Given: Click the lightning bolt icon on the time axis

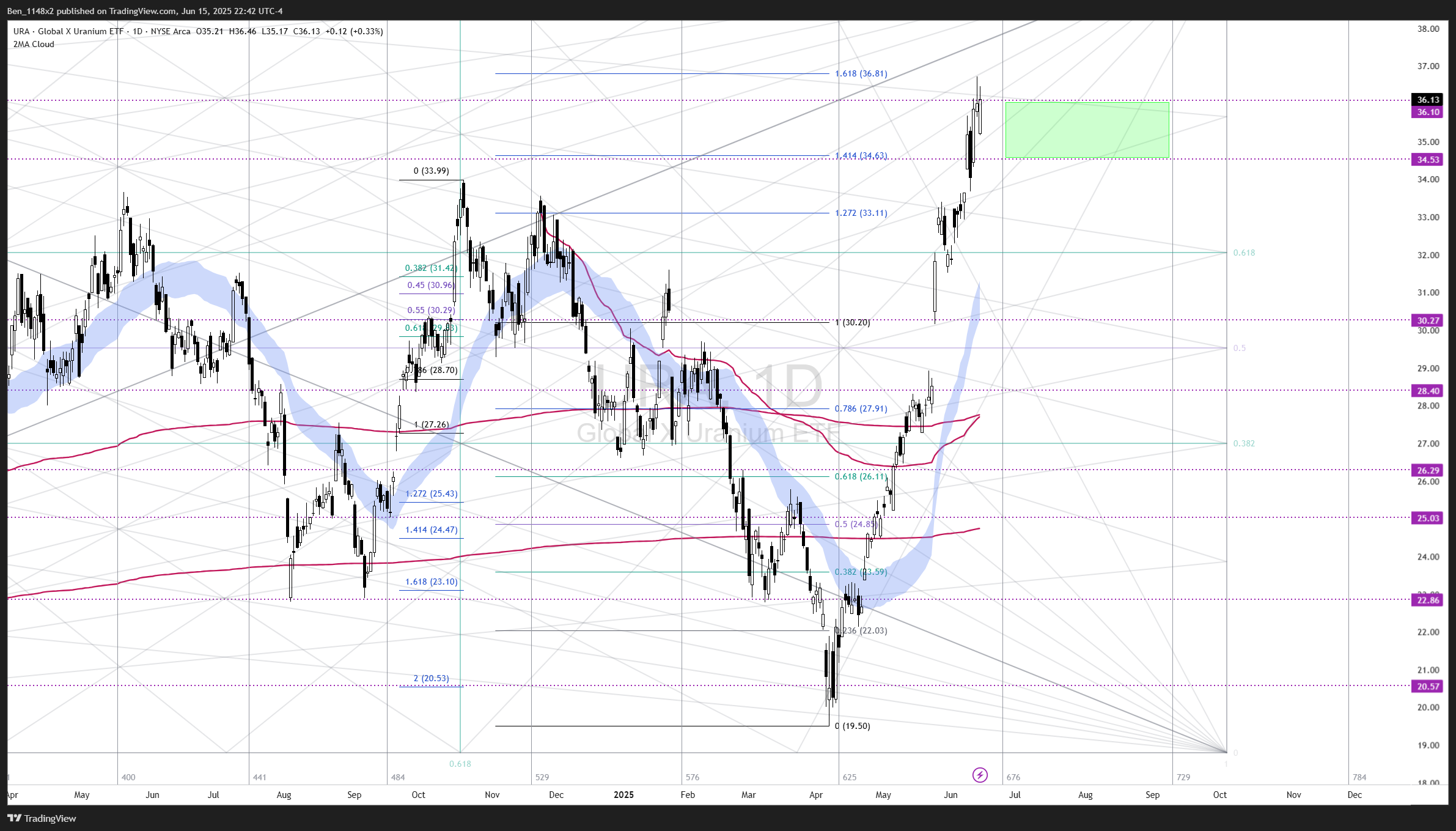Looking at the screenshot, I should tap(980, 775).
